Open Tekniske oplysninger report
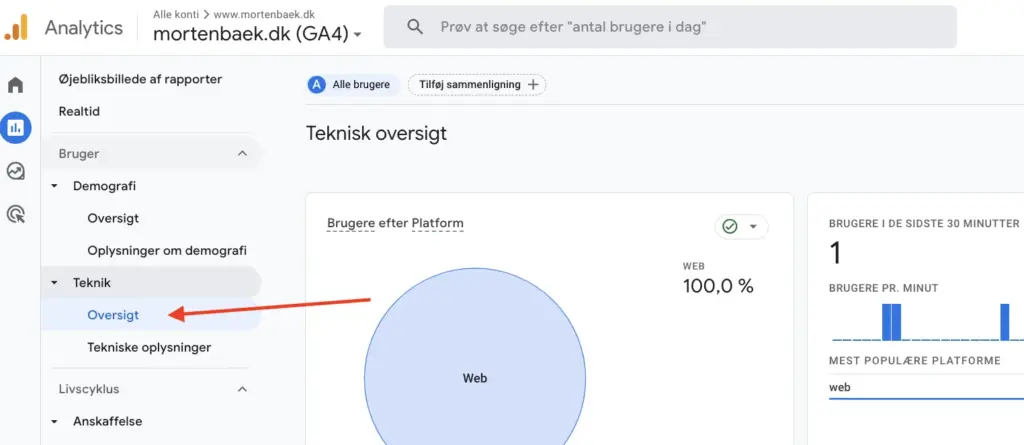Image resolution: width=1024 pixels, height=445 pixels. point(149,347)
